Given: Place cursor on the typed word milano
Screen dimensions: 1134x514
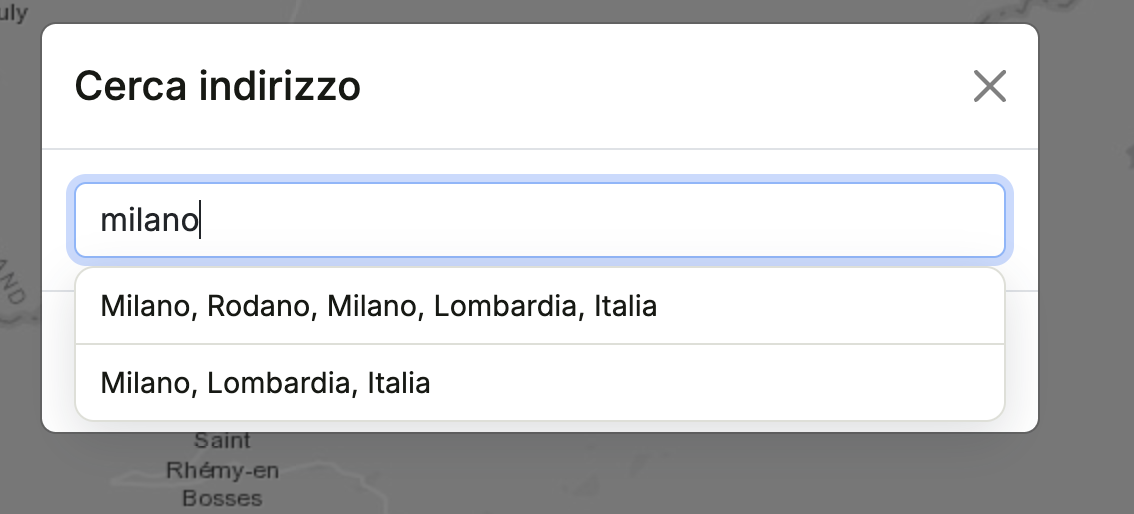Looking at the screenshot, I should coord(149,220).
